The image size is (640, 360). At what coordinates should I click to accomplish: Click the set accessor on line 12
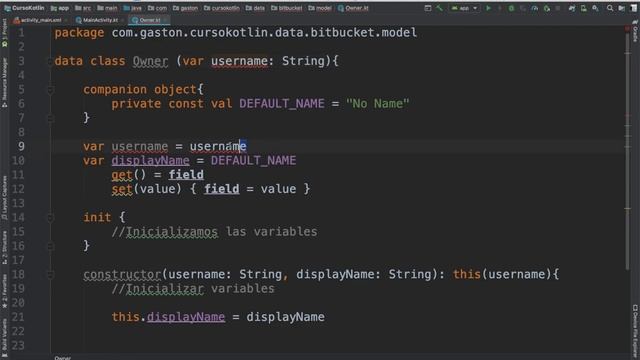tap(122, 189)
